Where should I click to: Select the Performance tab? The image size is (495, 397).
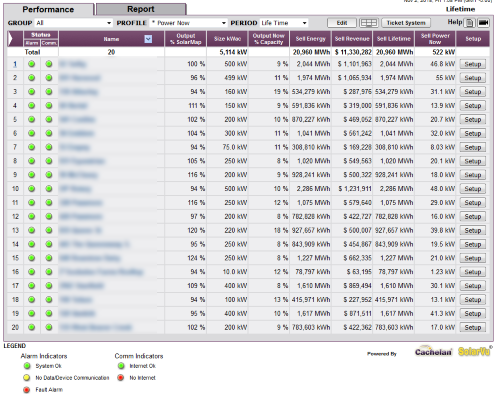click(x=48, y=9)
